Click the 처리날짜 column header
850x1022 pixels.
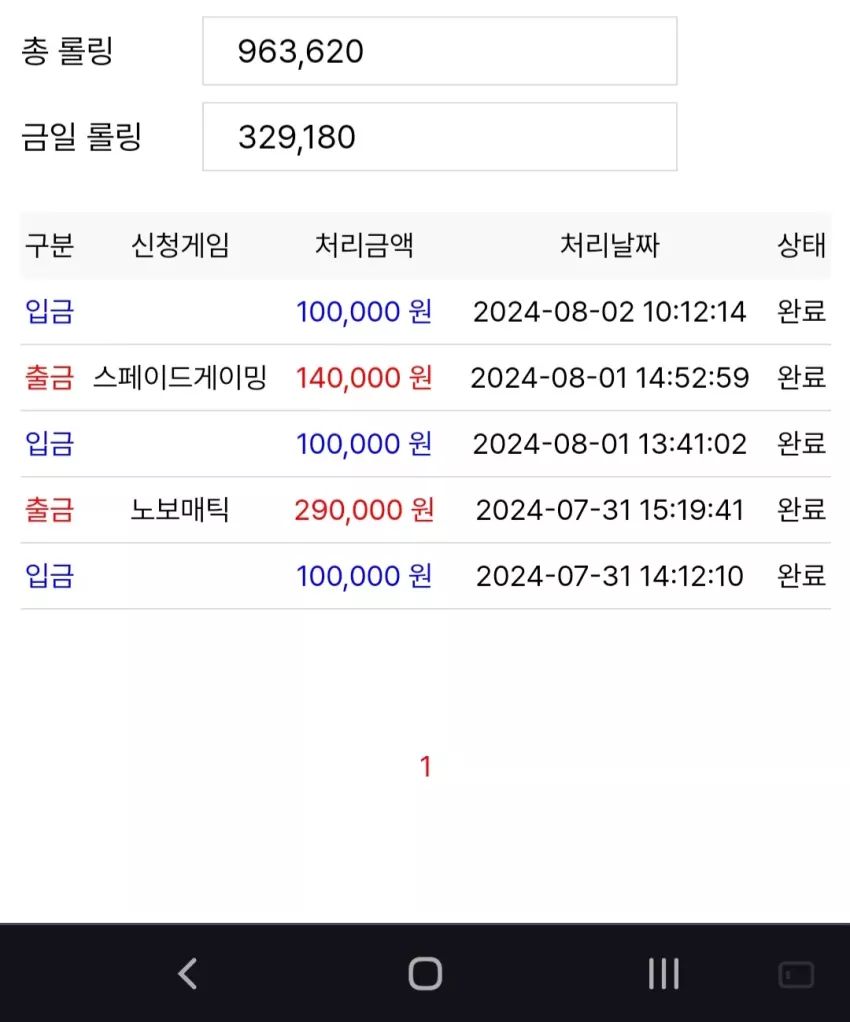click(609, 246)
